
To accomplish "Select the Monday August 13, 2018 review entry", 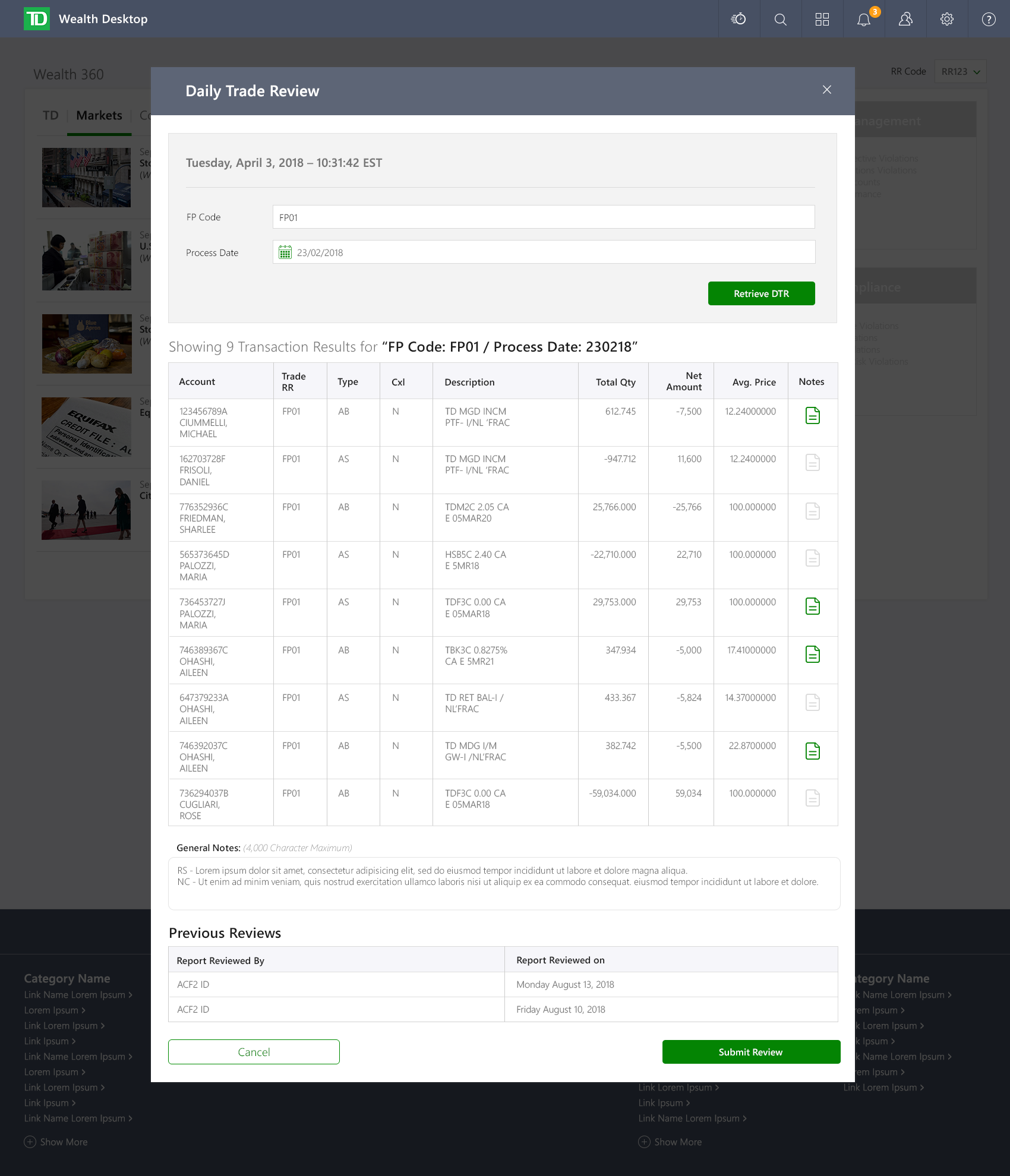I will point(503,984).
